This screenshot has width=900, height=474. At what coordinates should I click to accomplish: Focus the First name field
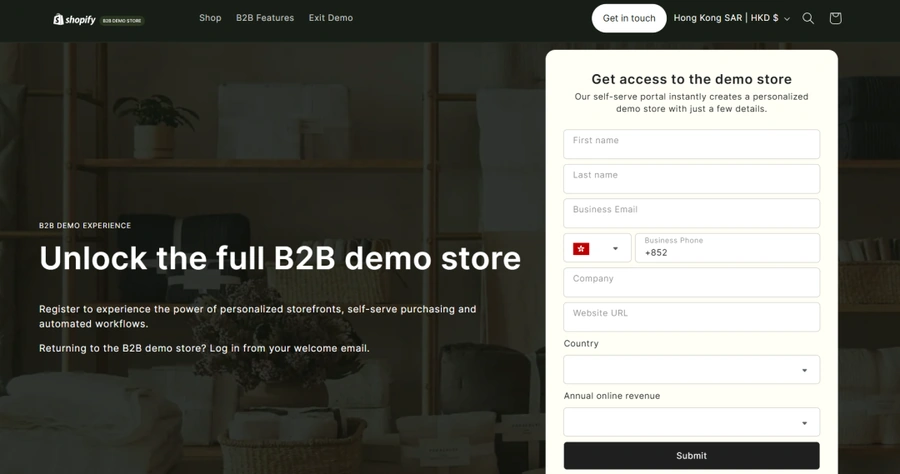[692, 144]
